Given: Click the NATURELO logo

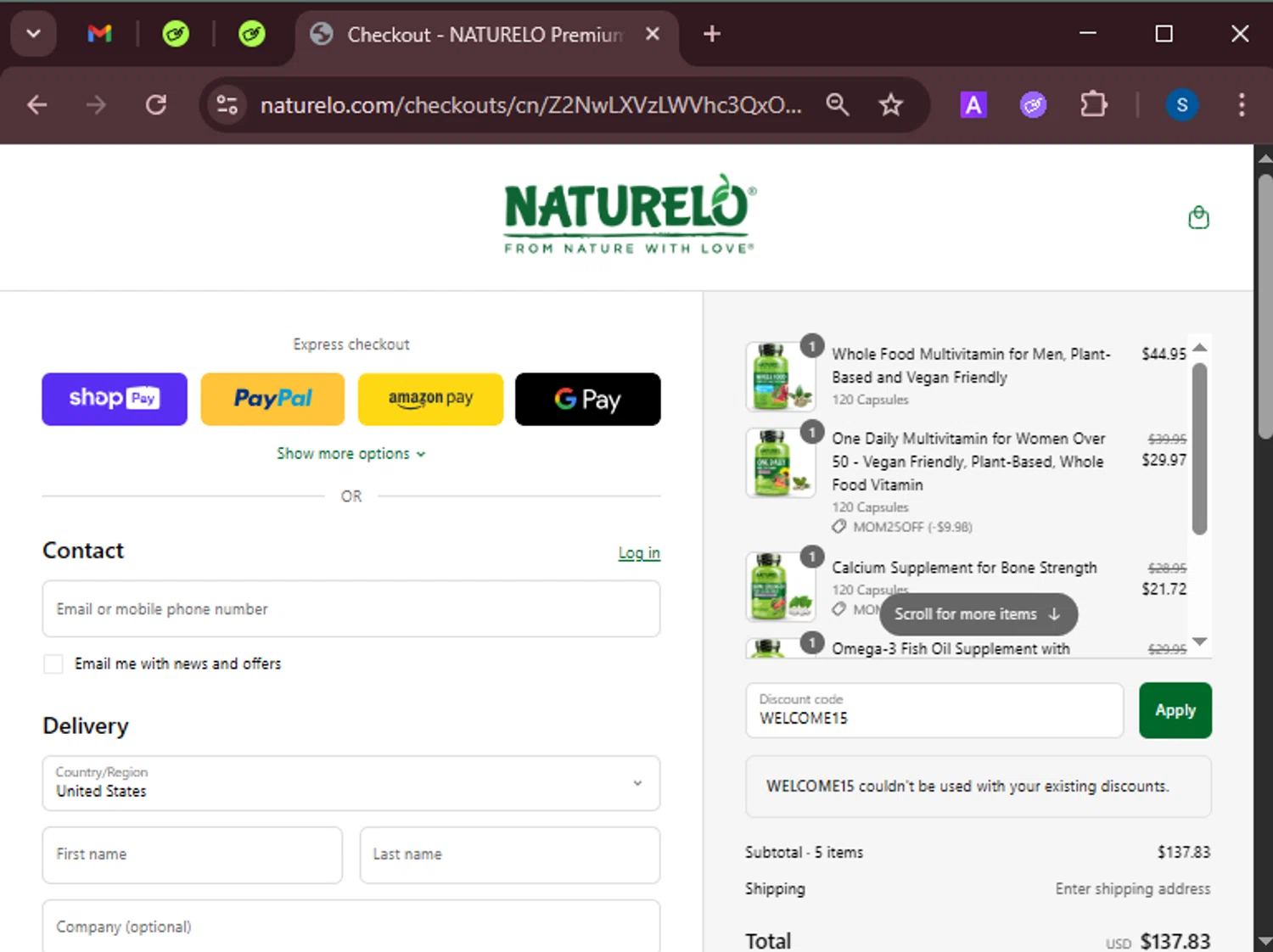Looking at the screenshot, I should pyautogui.click(x=629, y=214).
